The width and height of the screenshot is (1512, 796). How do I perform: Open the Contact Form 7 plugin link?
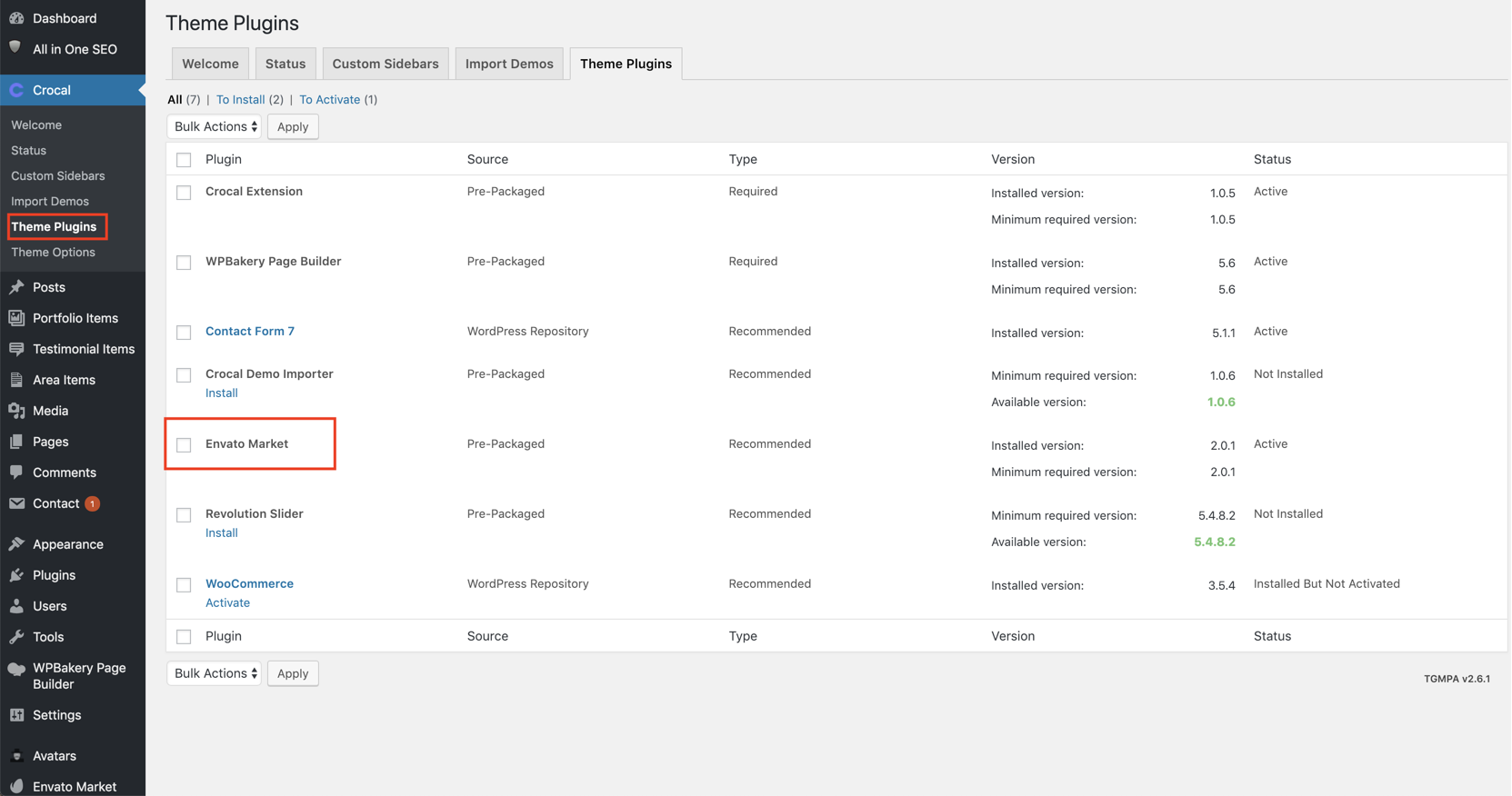pyautogui.click(x=250, y=331)
